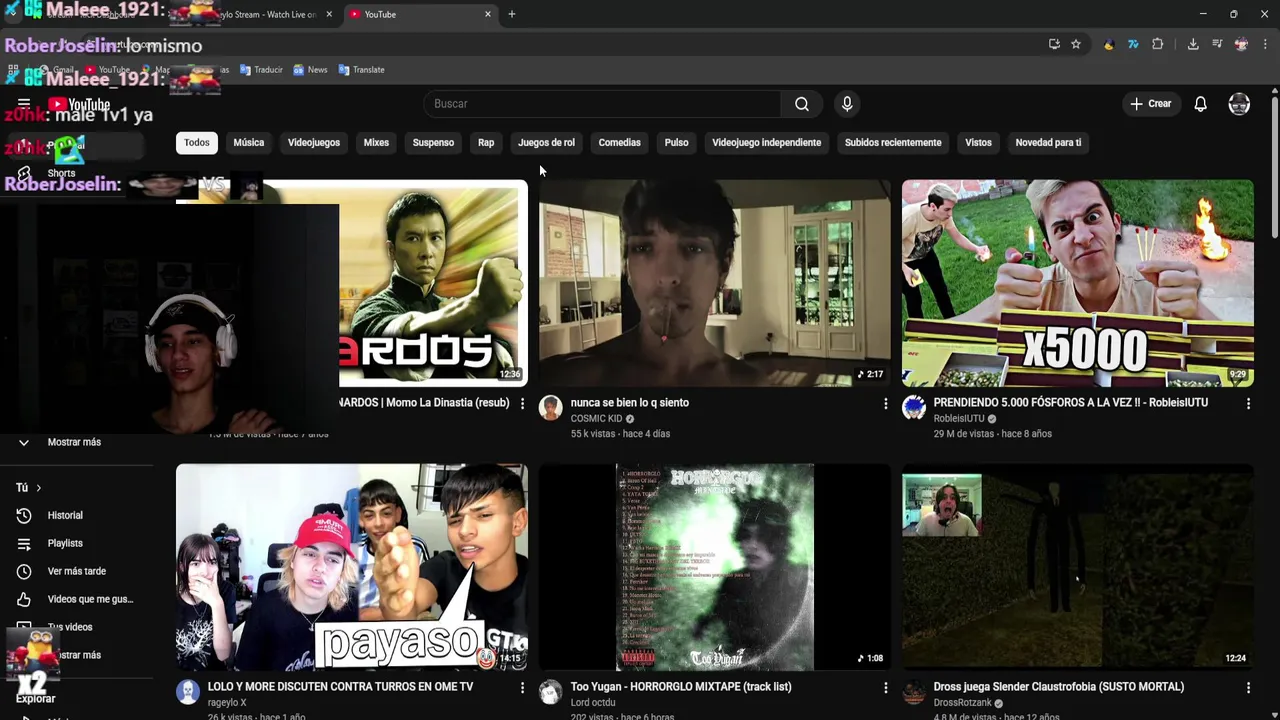Select the Todos filter chip
This screenshot has height=720, width=1280.
click(197, 142)
